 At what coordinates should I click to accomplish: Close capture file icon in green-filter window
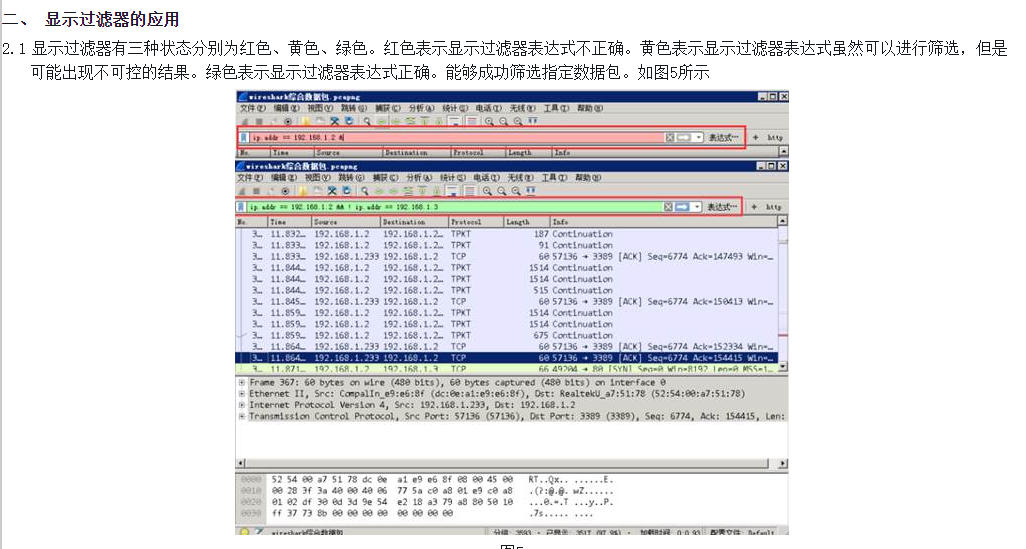pyautogui.click(x=332, y=191)
